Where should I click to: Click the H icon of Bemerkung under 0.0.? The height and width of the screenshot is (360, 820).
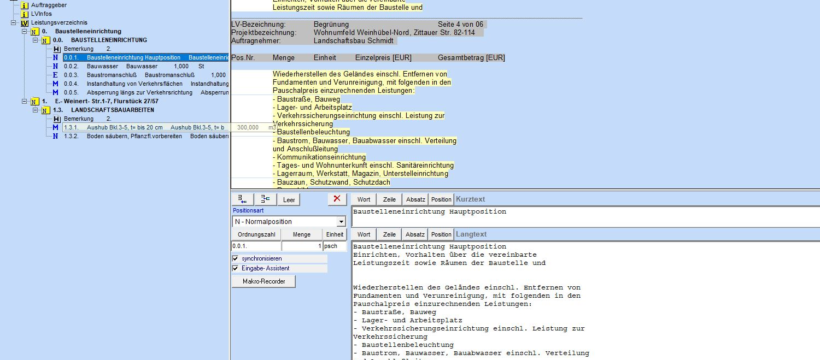point(56,49)
